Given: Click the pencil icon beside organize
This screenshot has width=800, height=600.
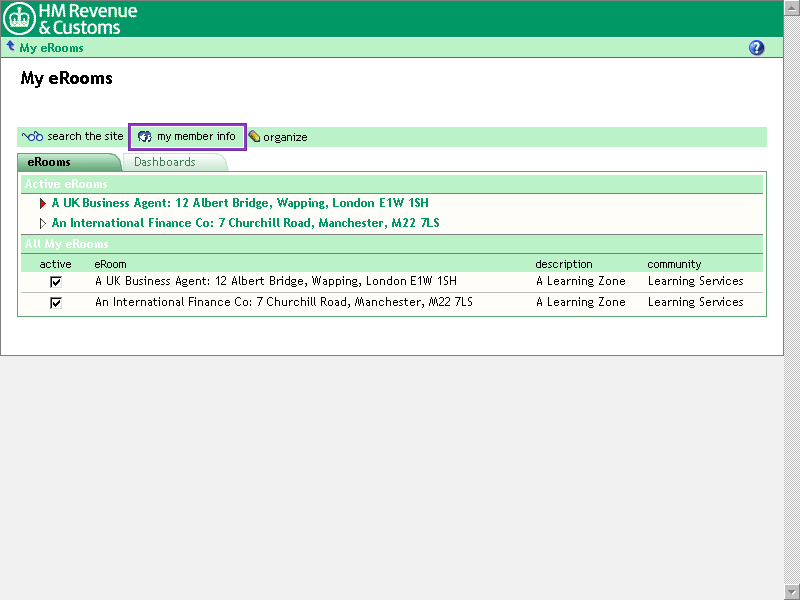Looking at the screenshot, I should click(x=254, y=137).
